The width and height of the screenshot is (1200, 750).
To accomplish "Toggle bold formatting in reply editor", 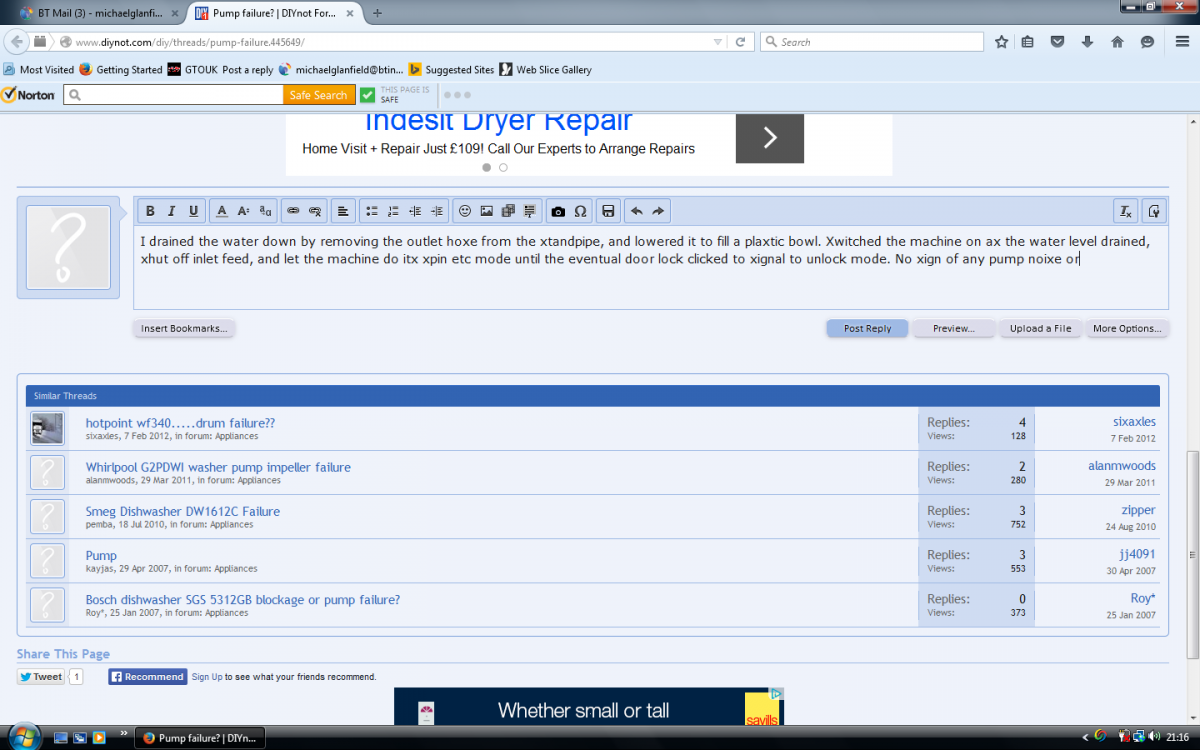I will [x=150, y=211].
